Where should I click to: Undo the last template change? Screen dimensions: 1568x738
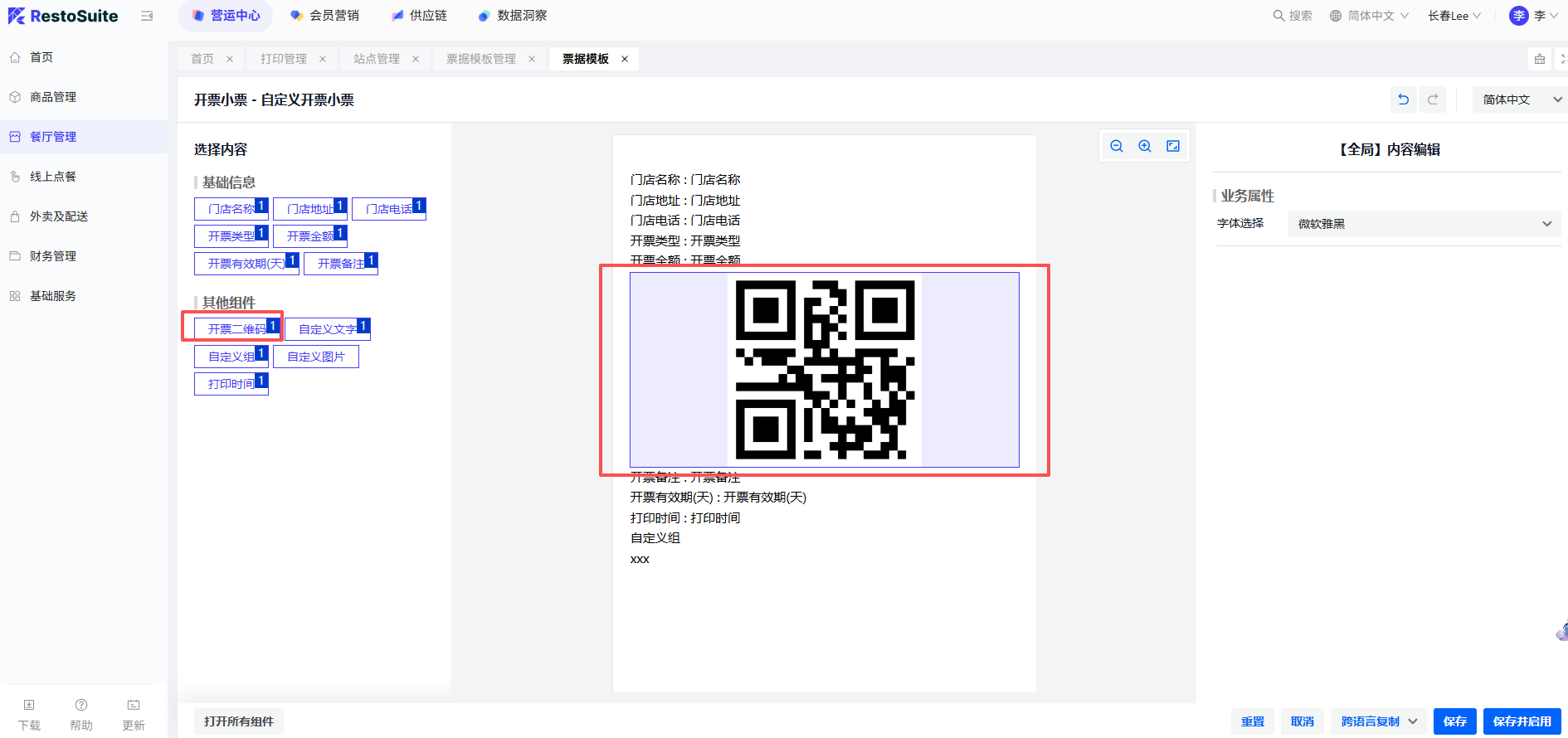[1404, 100]
